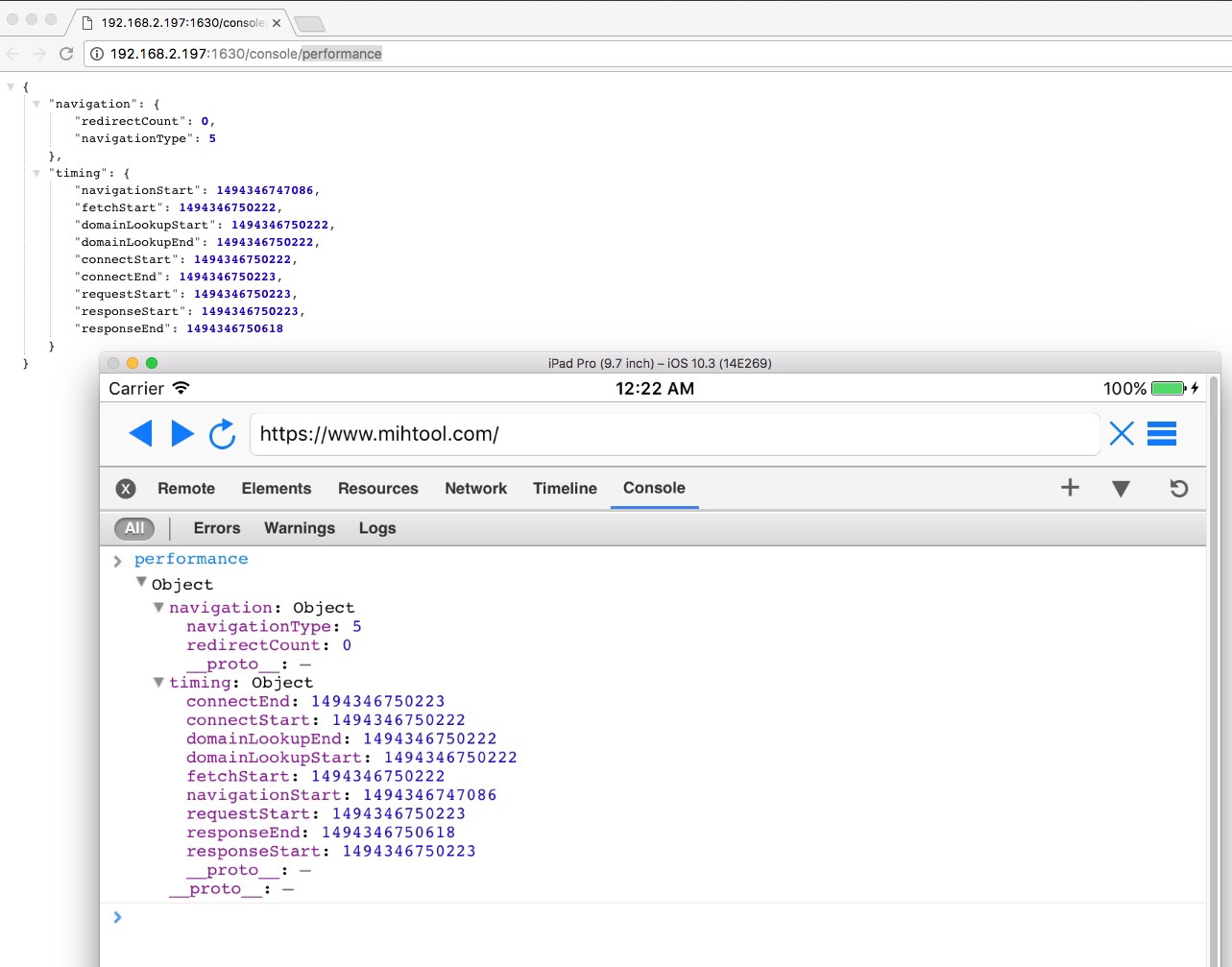Close devtools panel with round X icon
This screenshot has height=967, width=1232.
pyautogui.click(x=126, y=489)
